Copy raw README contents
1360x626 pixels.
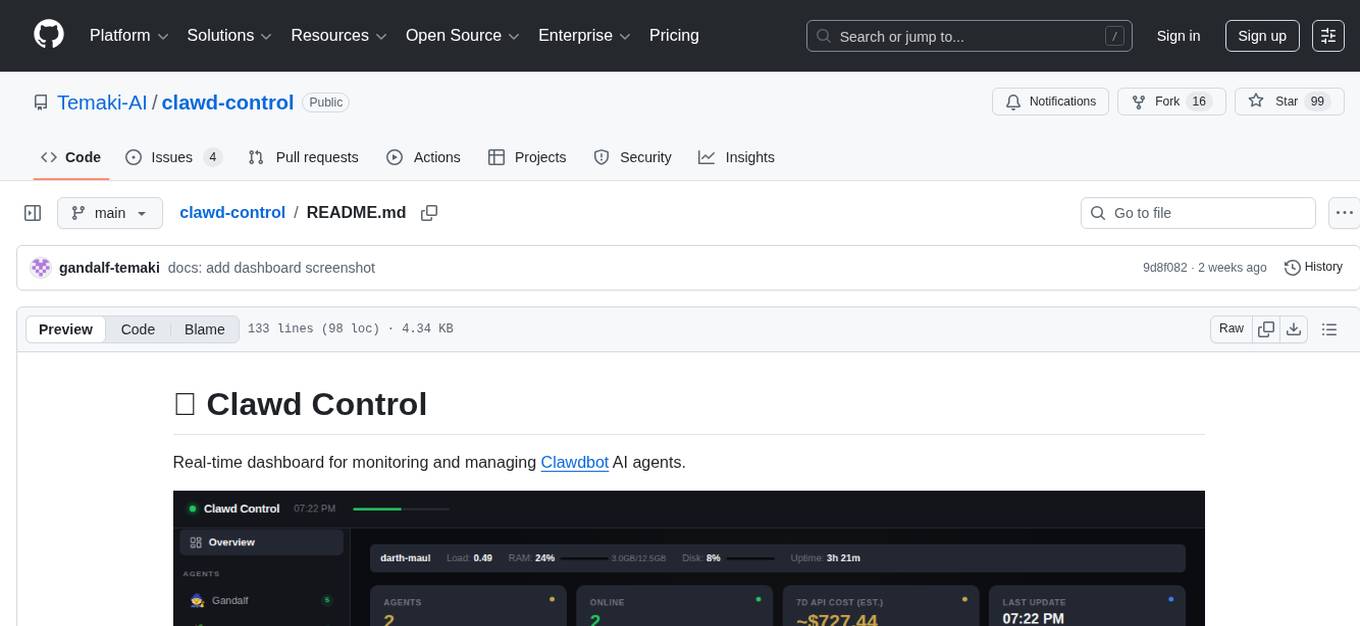pyautogui.click(x=1266, y=328)
